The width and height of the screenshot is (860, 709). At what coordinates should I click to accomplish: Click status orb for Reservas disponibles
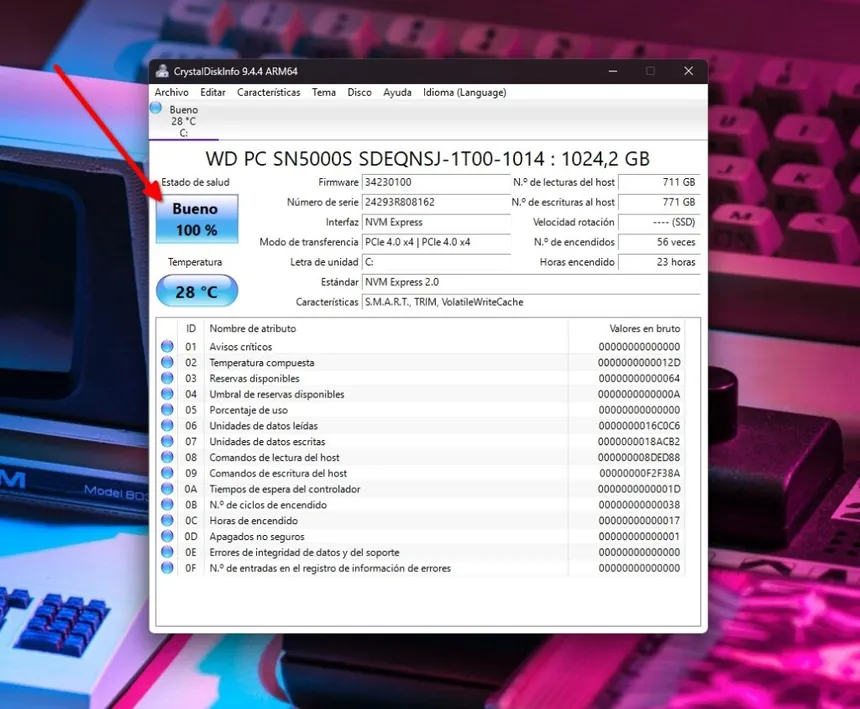(x=167, y=378)
